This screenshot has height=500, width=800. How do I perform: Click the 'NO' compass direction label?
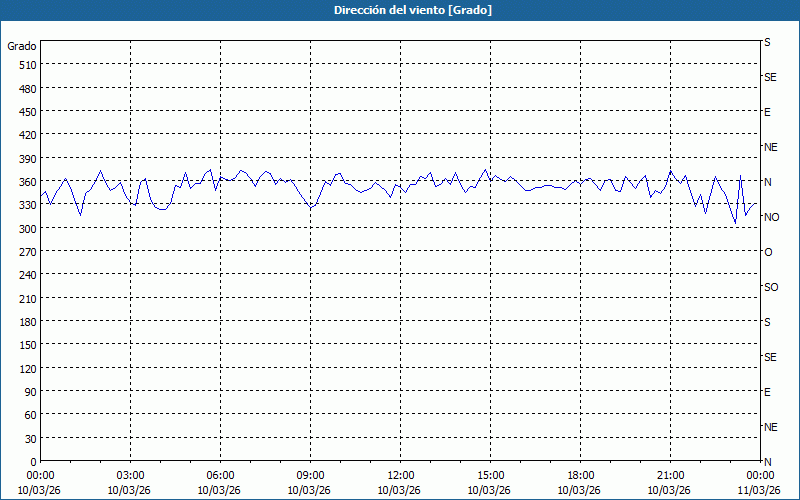(x=771, y=217)
